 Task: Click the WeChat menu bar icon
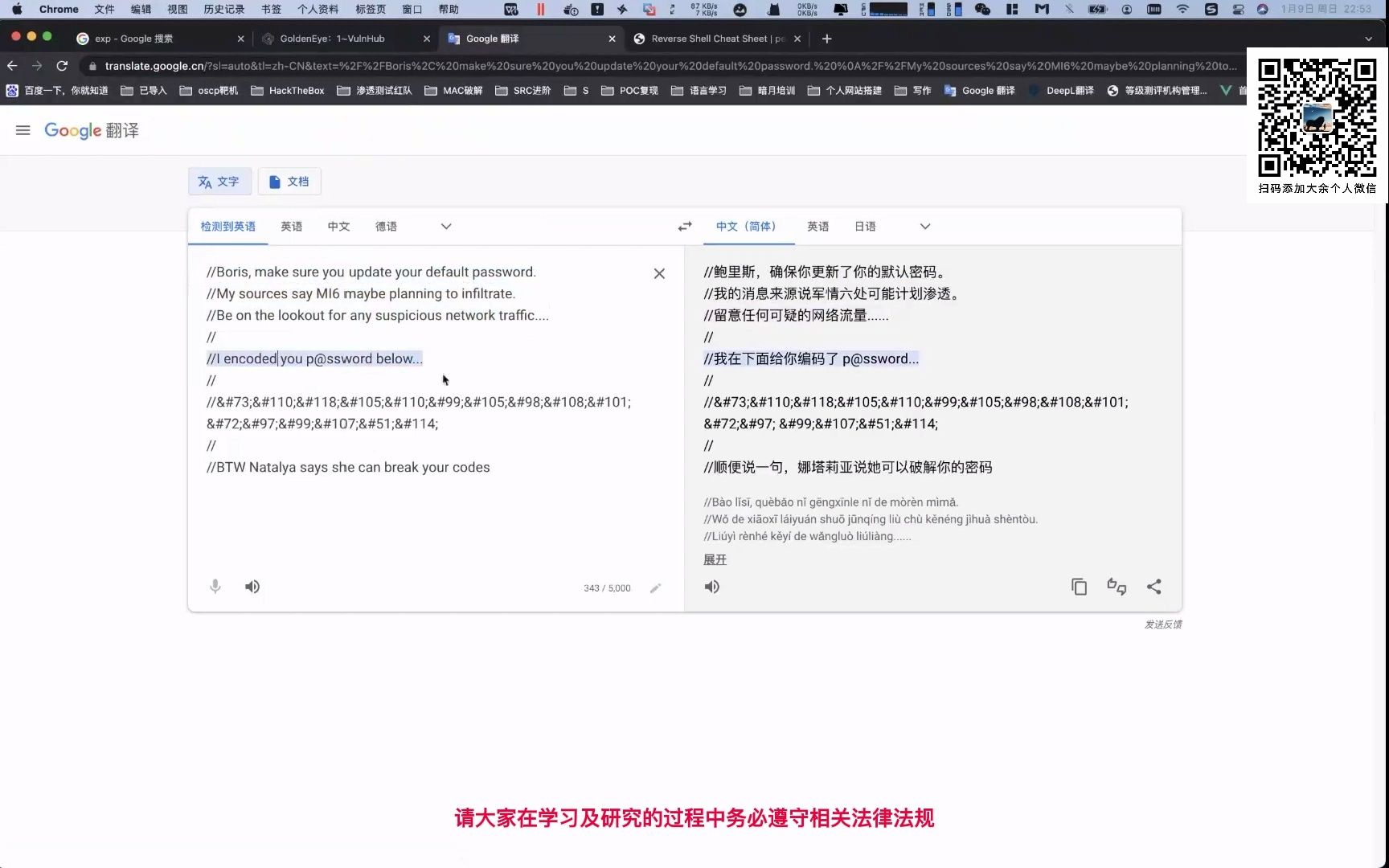(x=982, y=10)
